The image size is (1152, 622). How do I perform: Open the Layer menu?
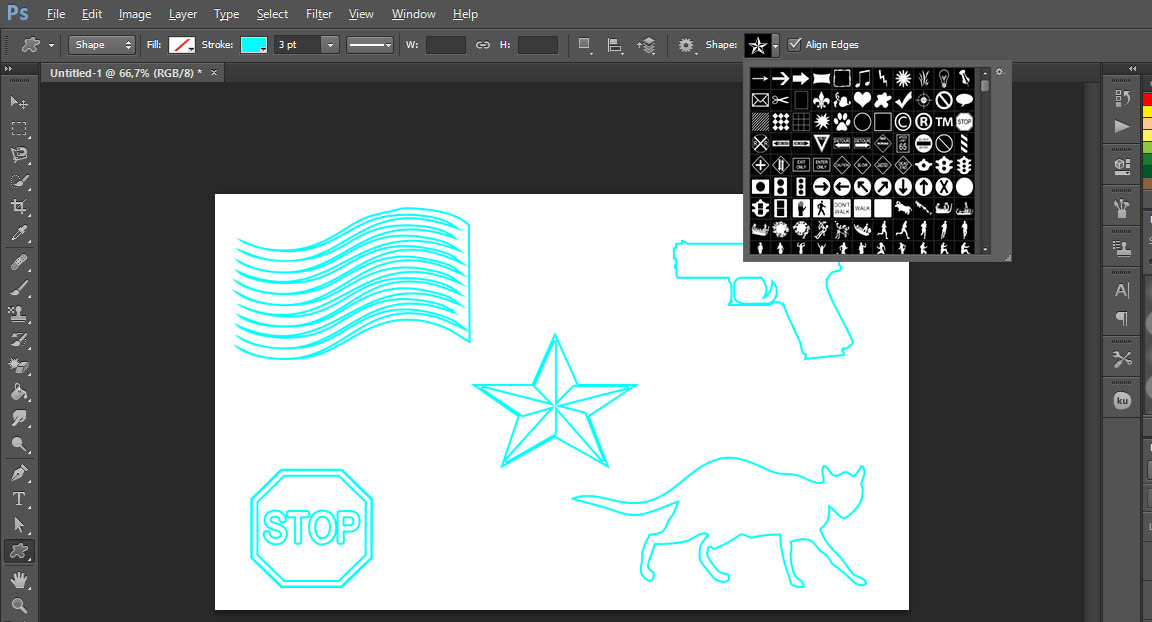tap(183, 14)
